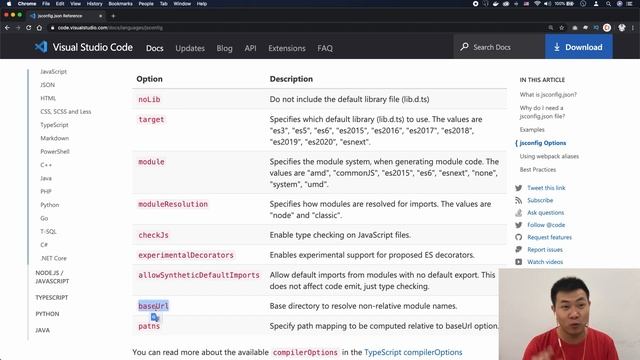
Task: Expand the JAVA sidebar section
Action: pyautogui.click(x=42, y=330)
